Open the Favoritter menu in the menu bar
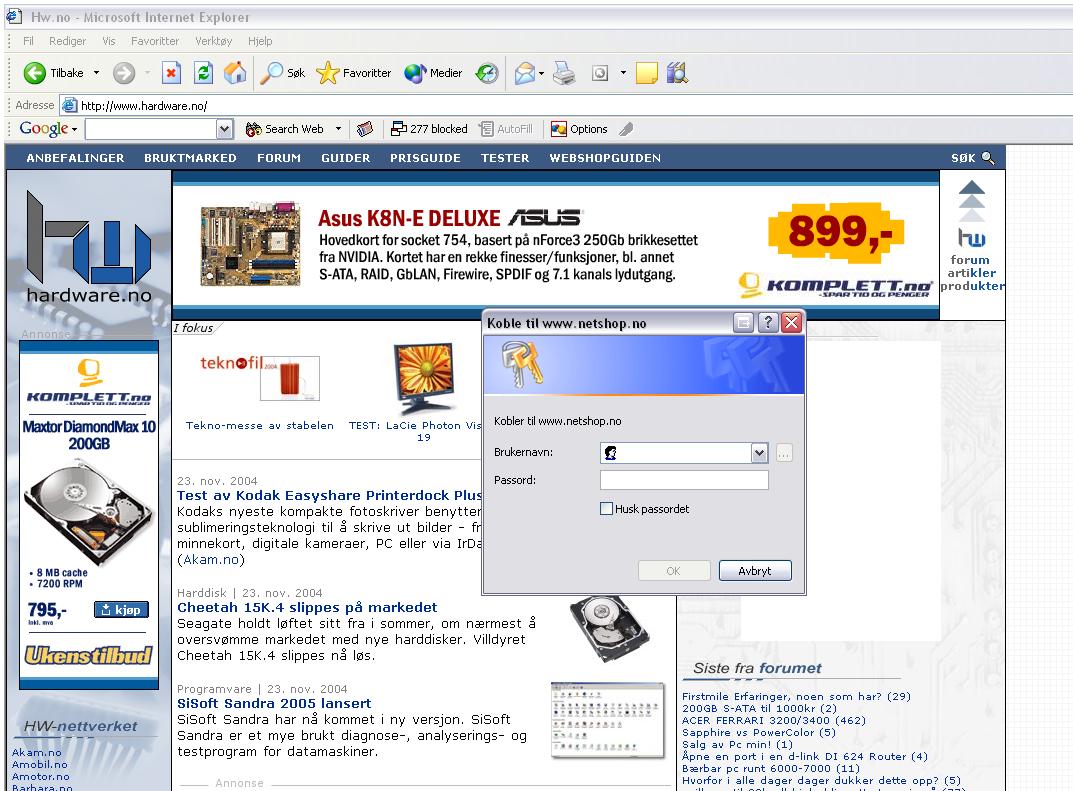This screenshot has height=791, width=1073. click(155, 41)
